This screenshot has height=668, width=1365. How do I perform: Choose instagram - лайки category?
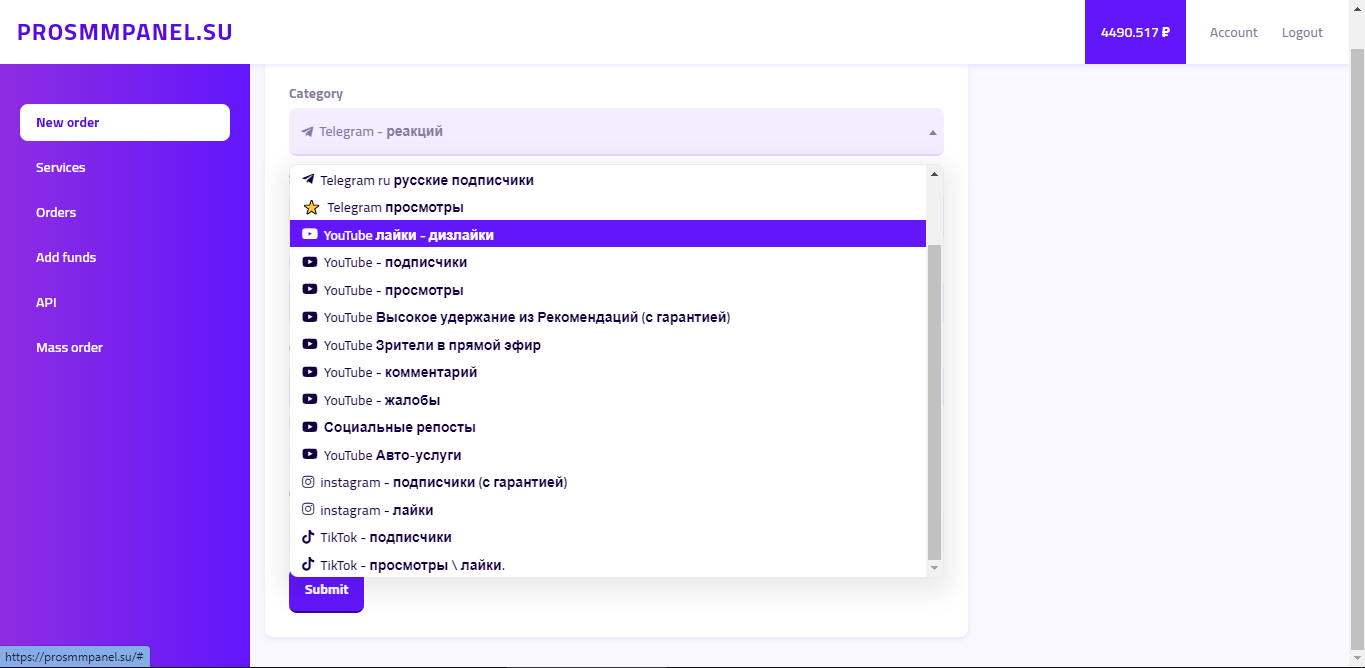pyautogui.click(x=608, y=510)
